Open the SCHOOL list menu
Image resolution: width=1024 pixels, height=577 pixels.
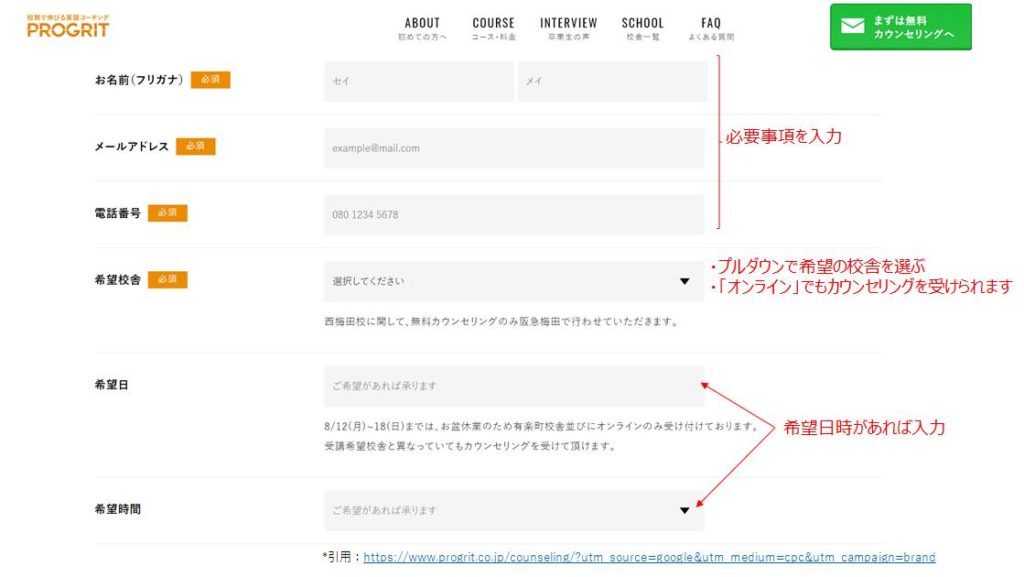642,28
